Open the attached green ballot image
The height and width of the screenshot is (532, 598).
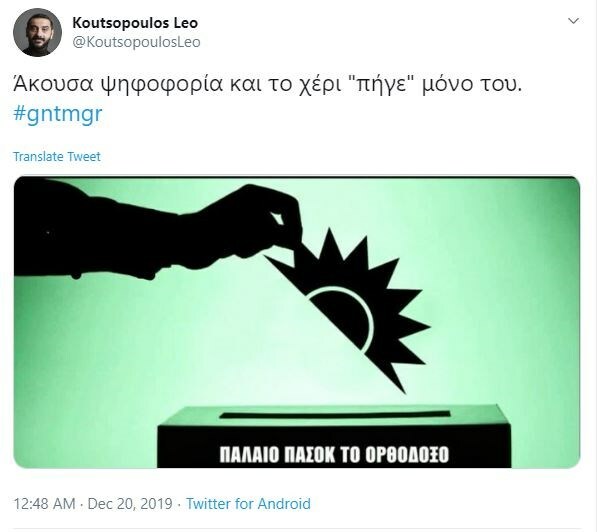(x=297, y=322)
